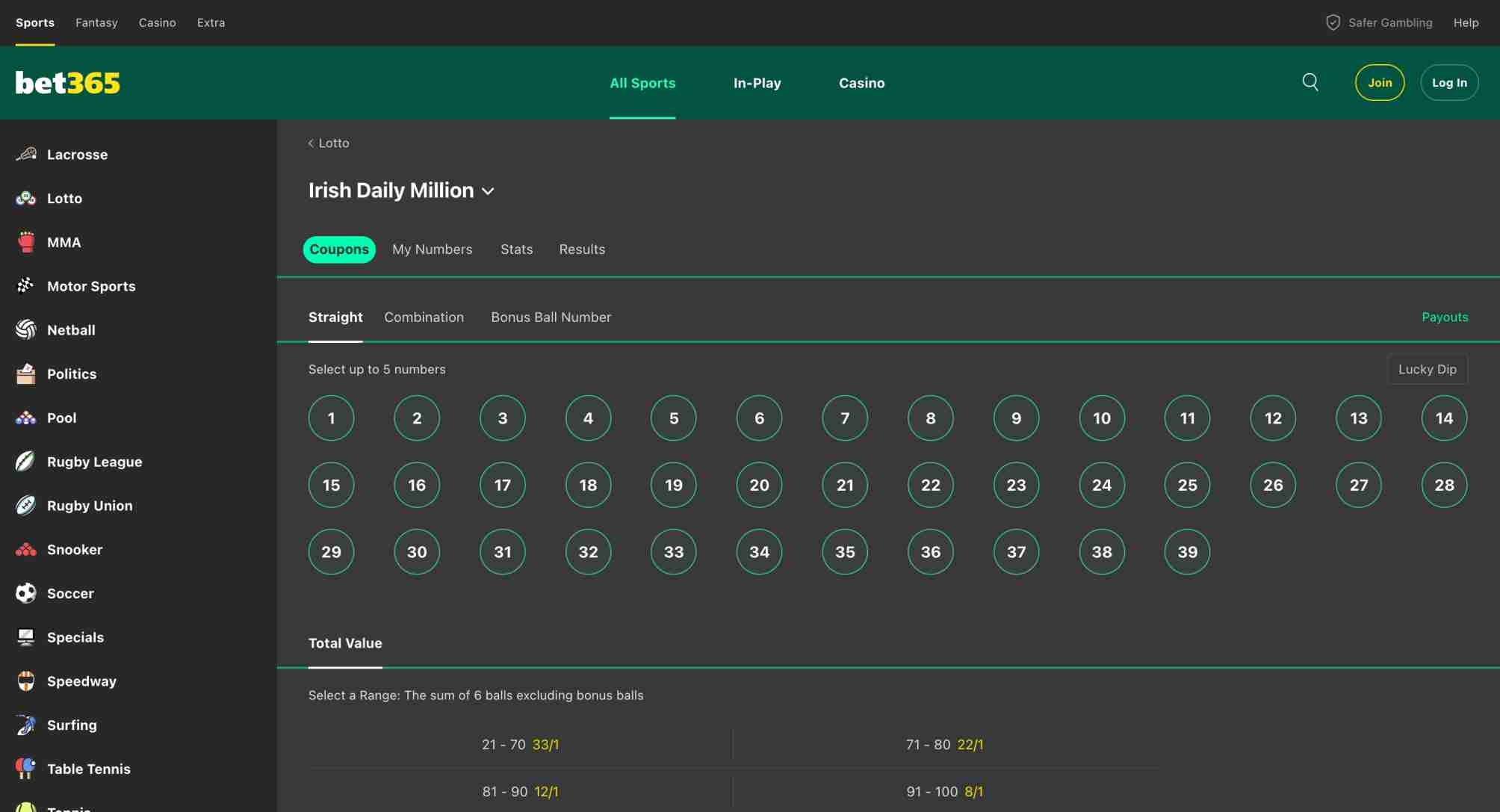The image size is (1500, 812).
Task: Select lotto ball number 39
Action: (1187, 552)
